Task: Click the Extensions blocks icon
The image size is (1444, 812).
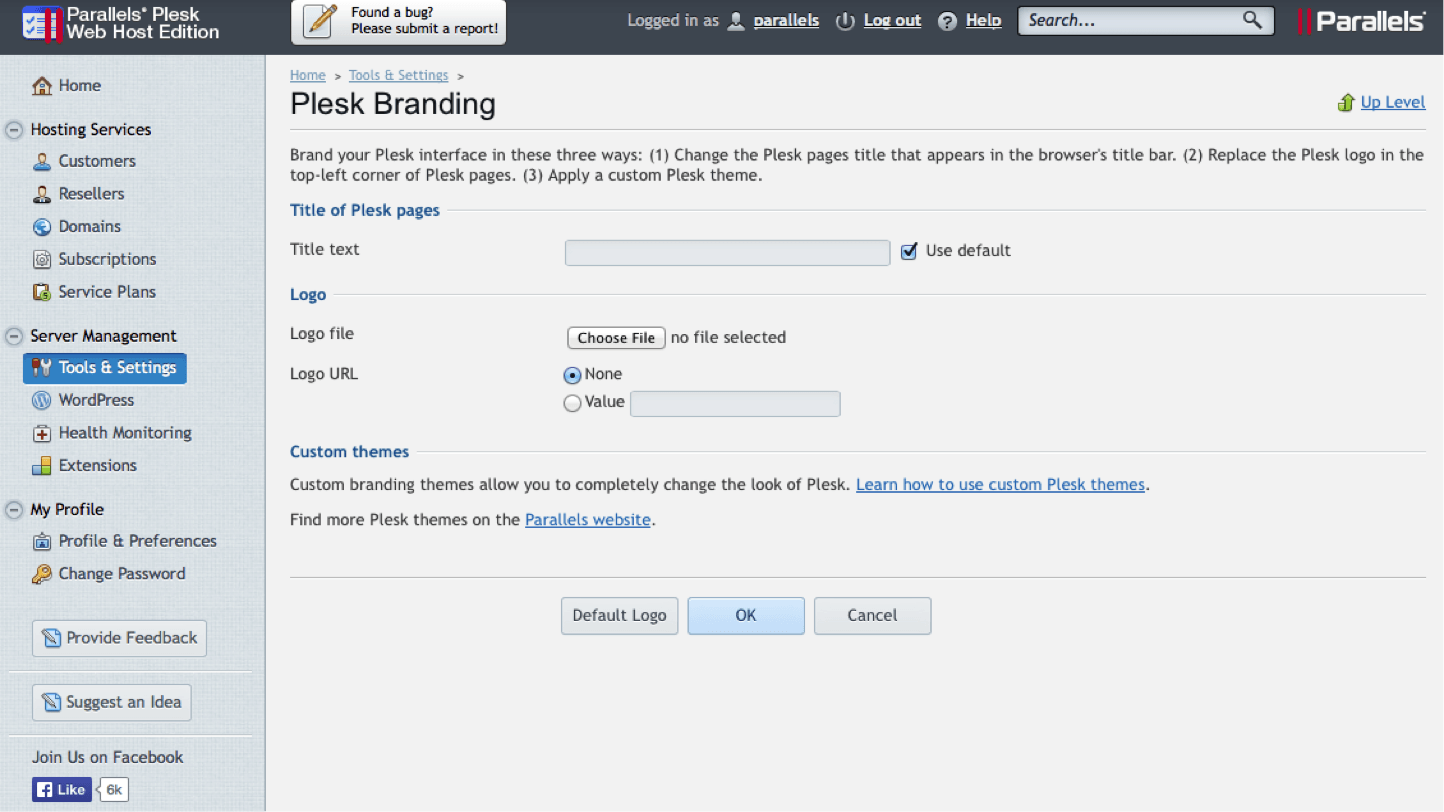Action: click(x=42, y=465)
